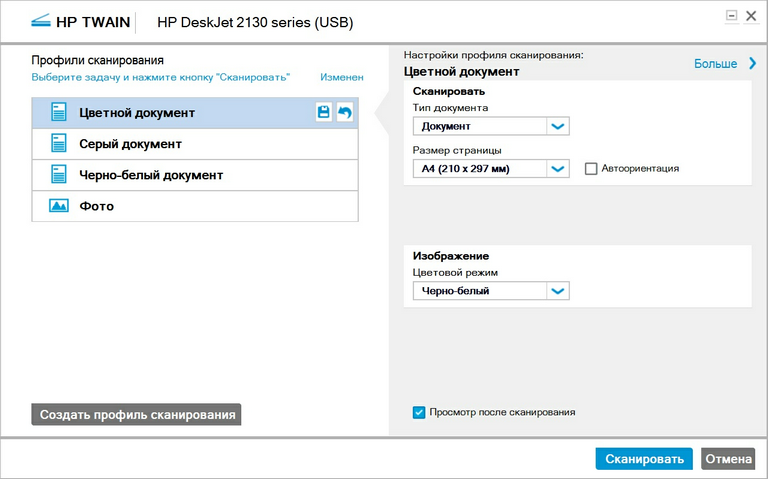Click the Изменен status link
Viewport: 768px width, 479px height.
[342, 77]
